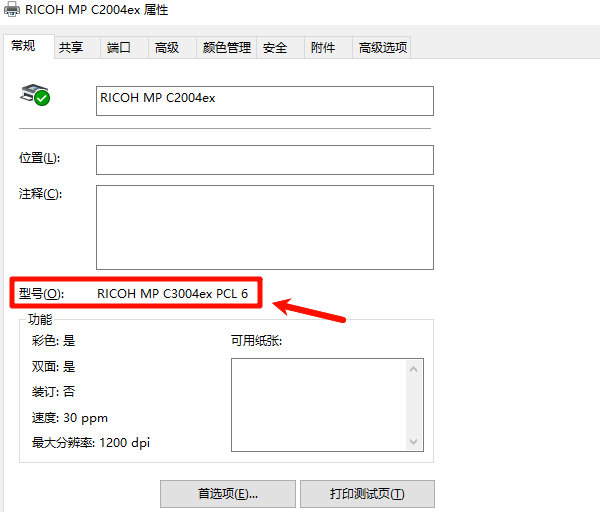This screenshot has width=600, height=512.
Task: Click the 功能 group label
Action: tap(40, 319)
